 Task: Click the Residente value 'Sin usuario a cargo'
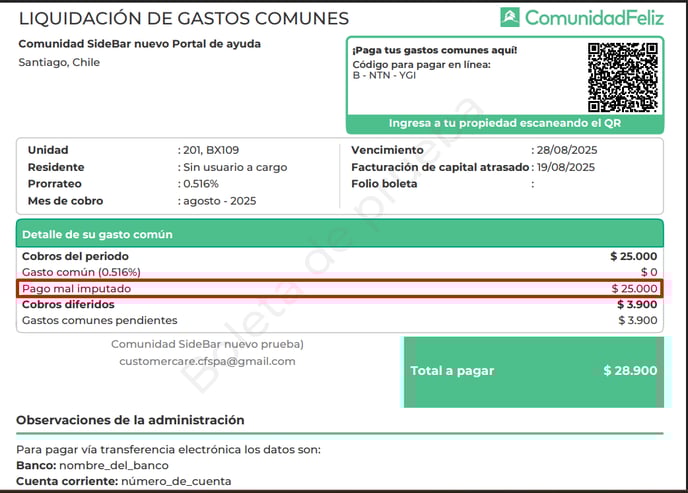coord(235,167)
